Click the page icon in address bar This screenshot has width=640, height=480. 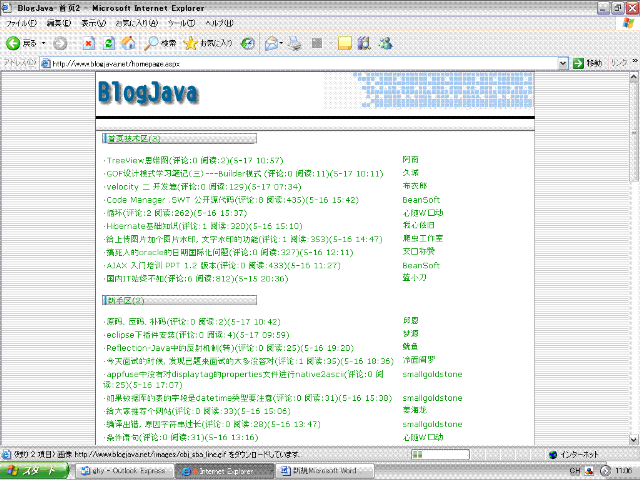[46, 63]
